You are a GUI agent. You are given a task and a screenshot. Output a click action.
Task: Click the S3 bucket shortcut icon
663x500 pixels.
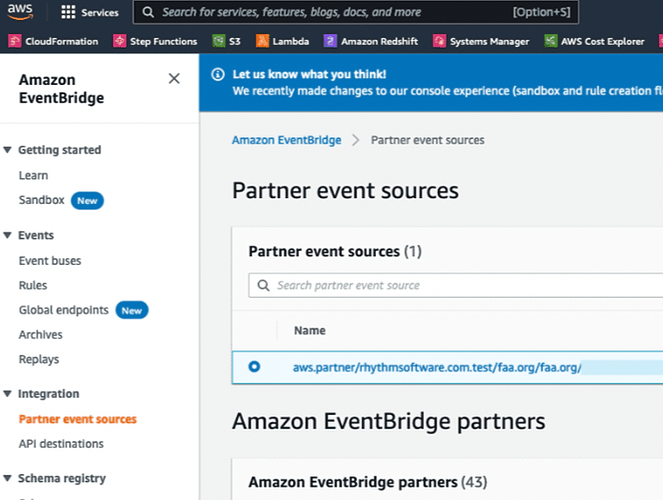(x=219, y=41)
